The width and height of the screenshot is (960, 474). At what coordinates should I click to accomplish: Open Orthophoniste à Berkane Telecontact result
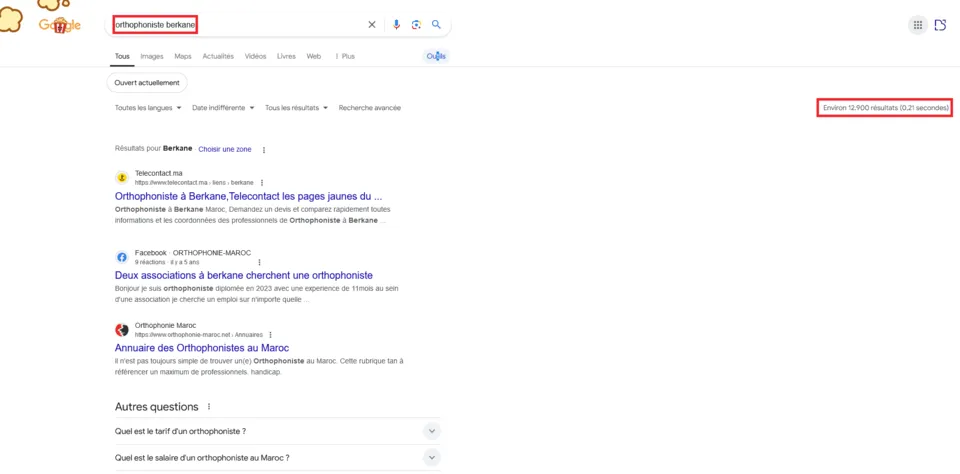249,197
